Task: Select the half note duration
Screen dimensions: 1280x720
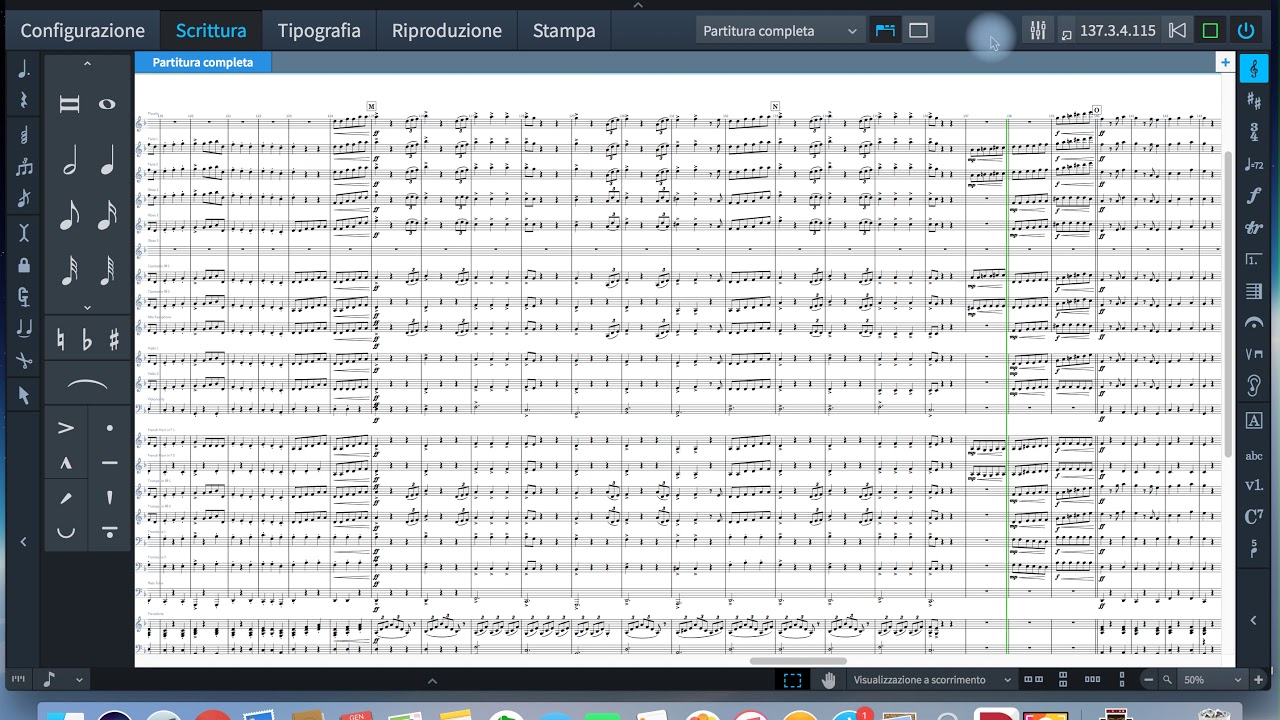Action: pyautogui.click(x=69, y=160)
